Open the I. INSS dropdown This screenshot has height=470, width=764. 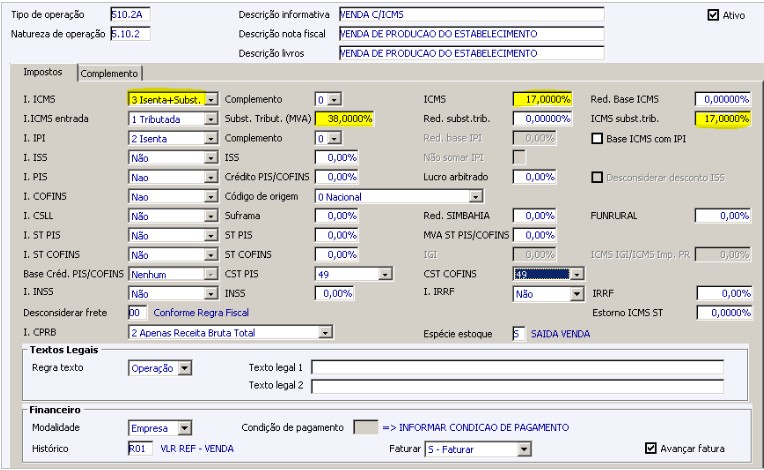[211, 294]
